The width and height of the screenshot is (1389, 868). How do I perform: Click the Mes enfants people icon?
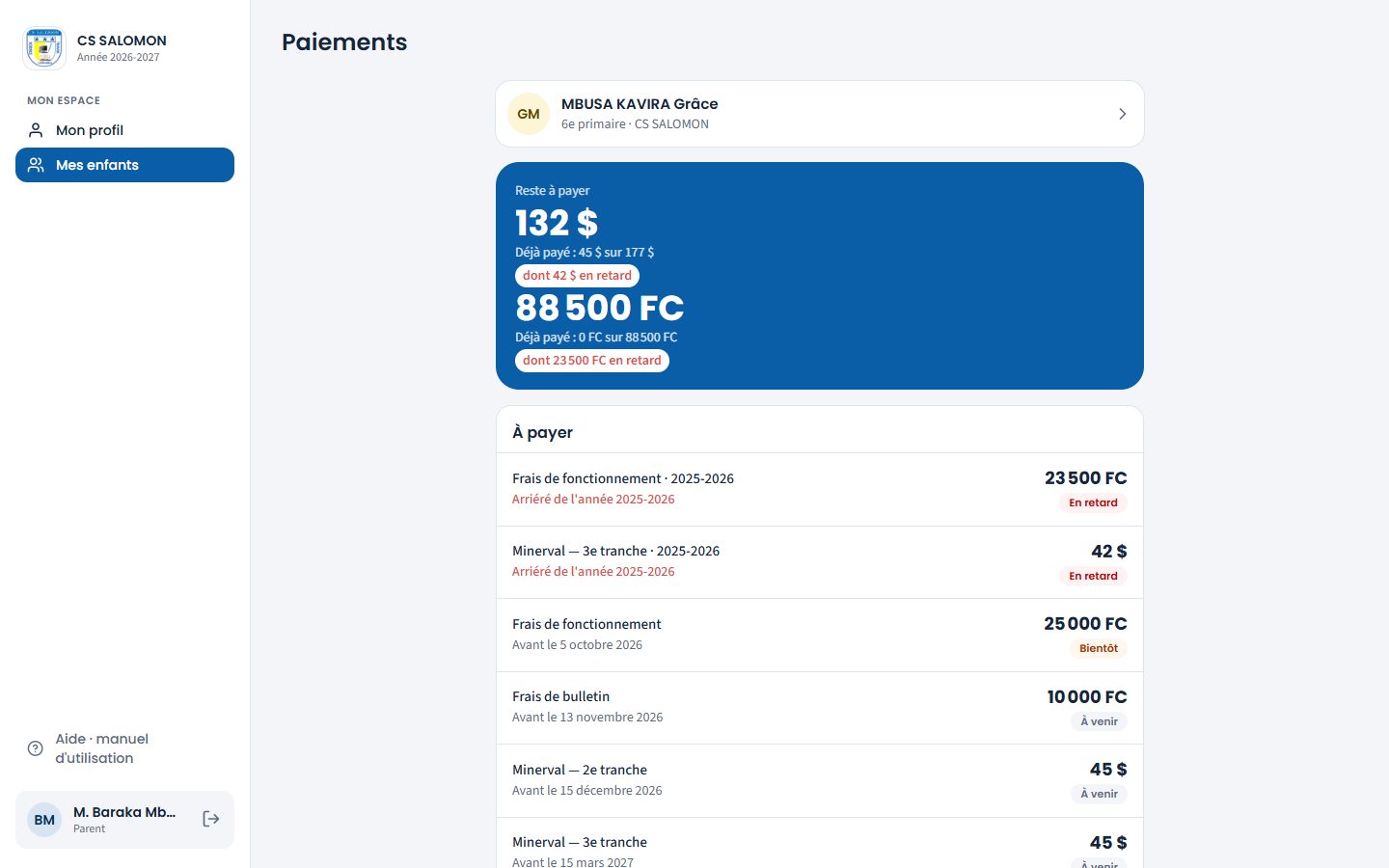(36, 165)
